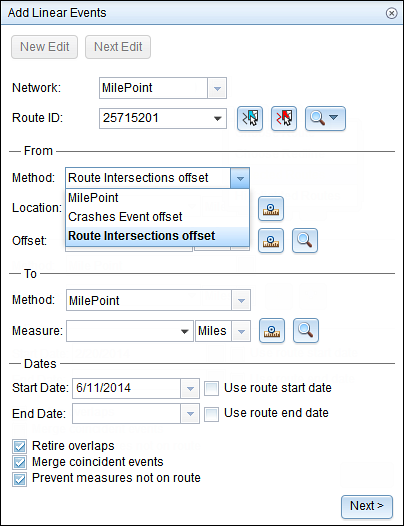Image resolution: width=404 pixels, height=526 pixels.
Task: Click the Location row measure-picker icon
Action: coord(271,209)
